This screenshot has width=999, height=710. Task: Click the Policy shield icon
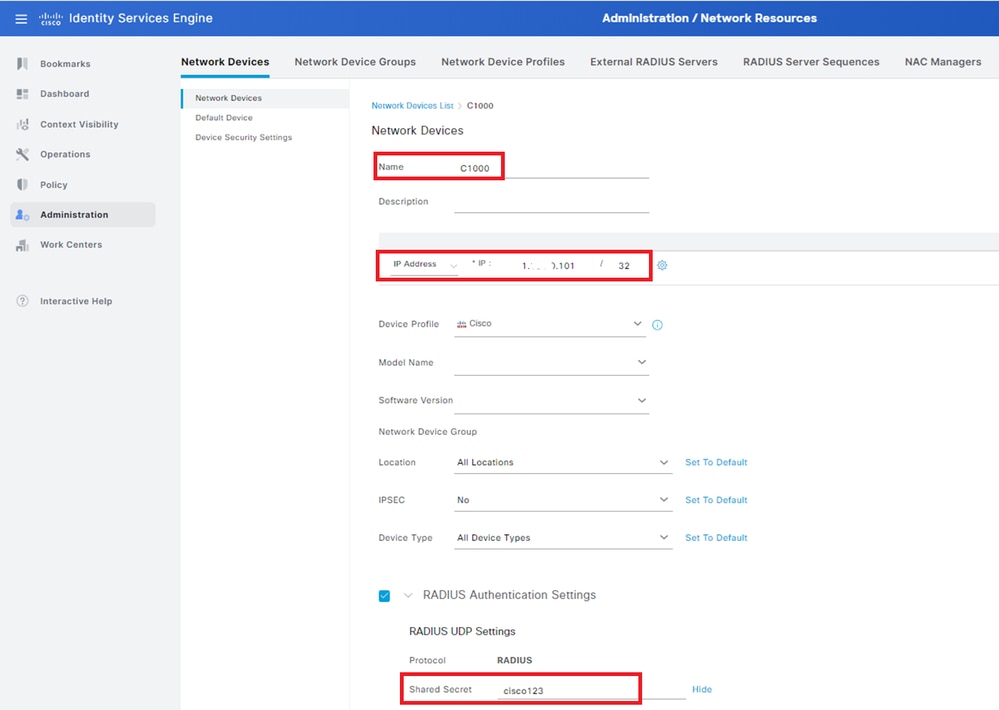(x=22, y=185)
